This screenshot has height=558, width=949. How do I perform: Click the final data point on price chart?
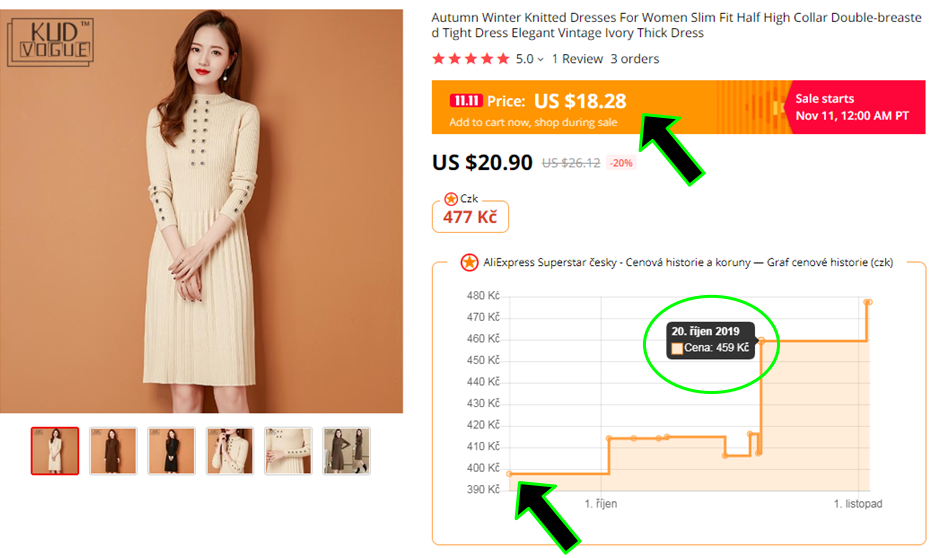click(868, 302)
